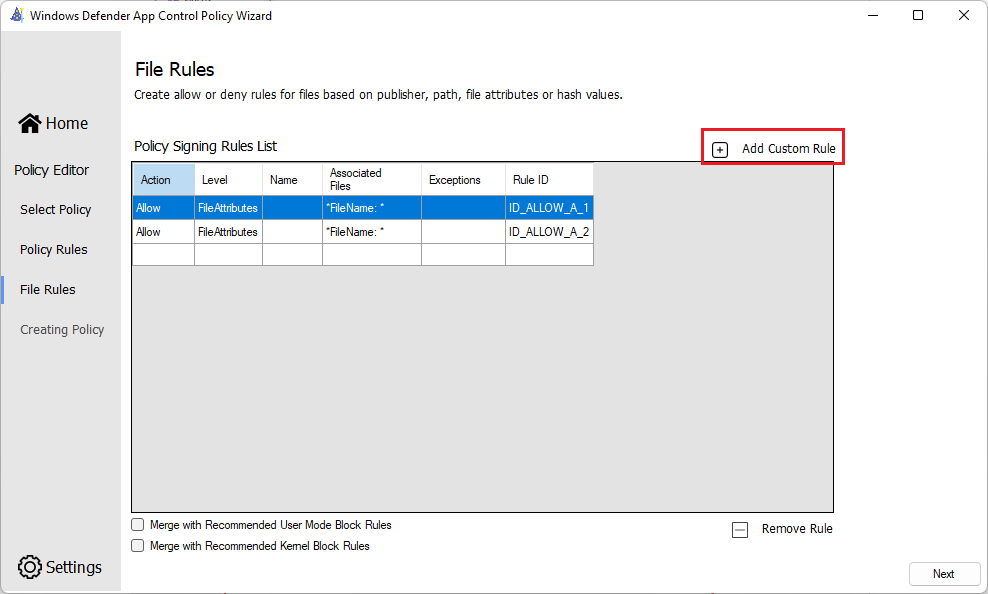Image resolution: width=988 pixels, height=594 pixels.
Task: Open Settings via the gear icon
Action: coord(30,567)
